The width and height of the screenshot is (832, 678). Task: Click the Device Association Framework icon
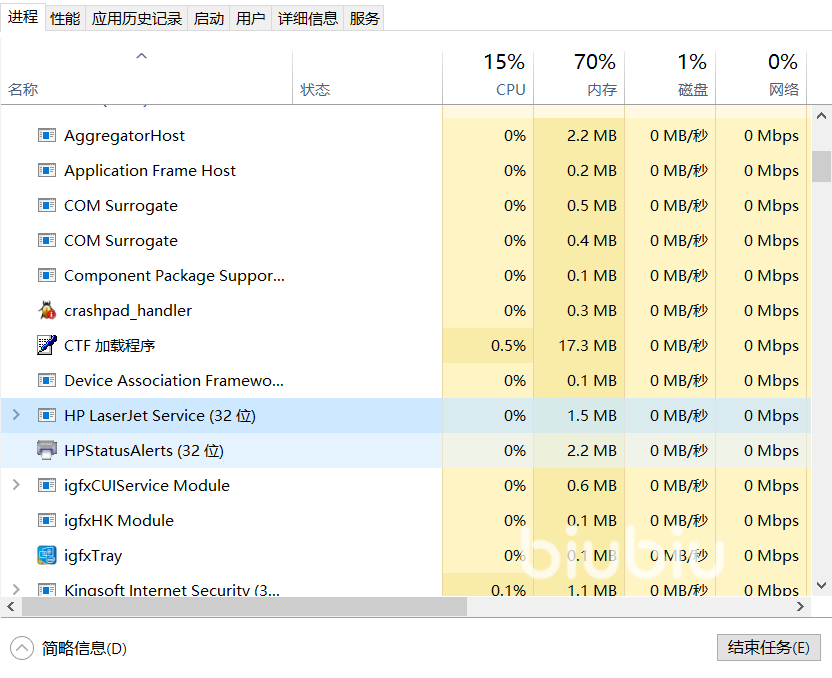(47, 381)
